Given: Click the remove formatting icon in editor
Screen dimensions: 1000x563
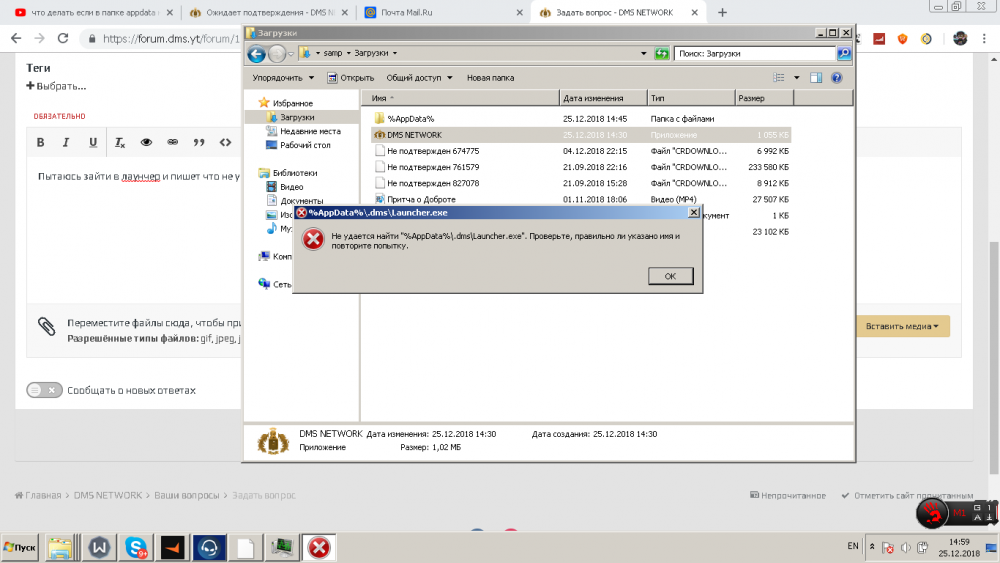Looking at the screenshot, I should [x=120, y=143].
